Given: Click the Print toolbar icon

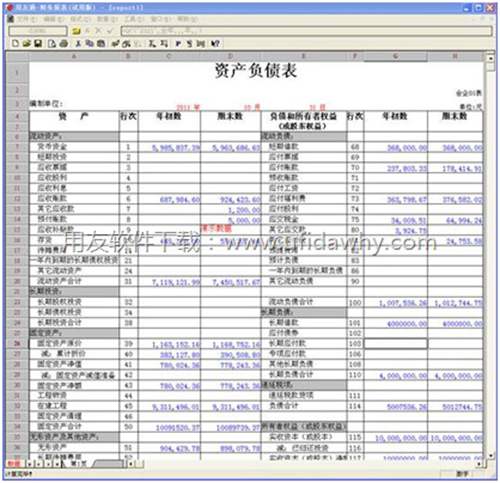Looking at the screenshot, I should coord(64,44).
